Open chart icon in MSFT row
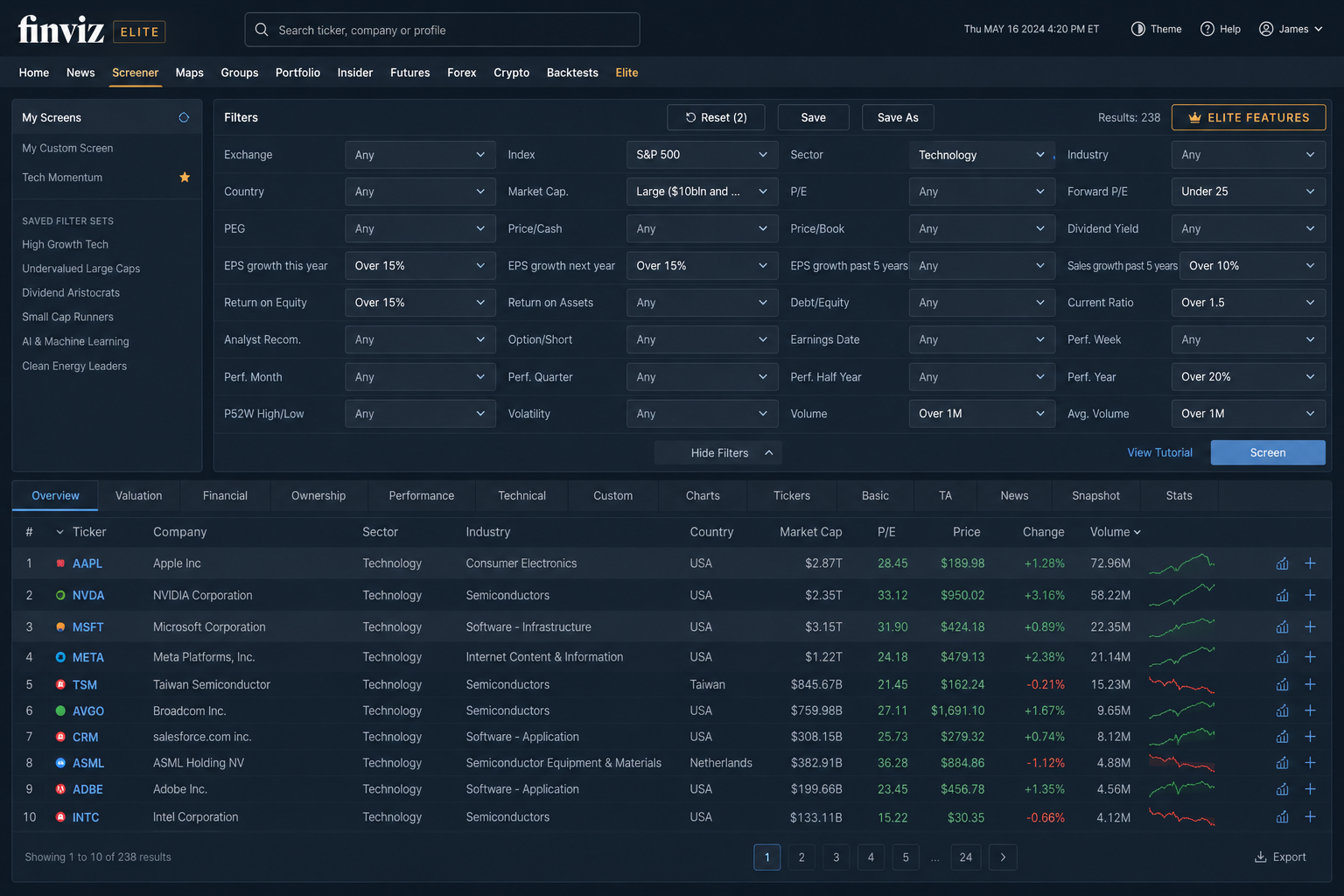1344x896 pixels. [x=1282, y=626]
